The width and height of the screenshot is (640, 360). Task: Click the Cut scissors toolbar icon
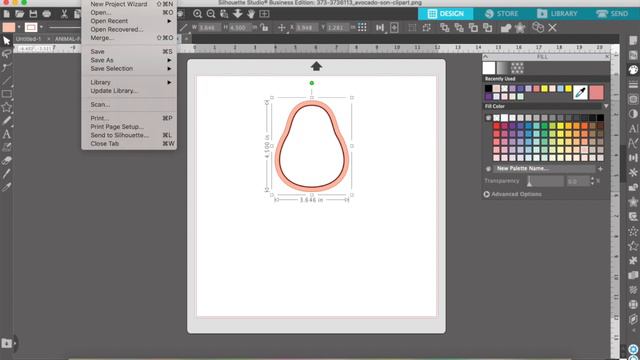[x=64, y=14]
